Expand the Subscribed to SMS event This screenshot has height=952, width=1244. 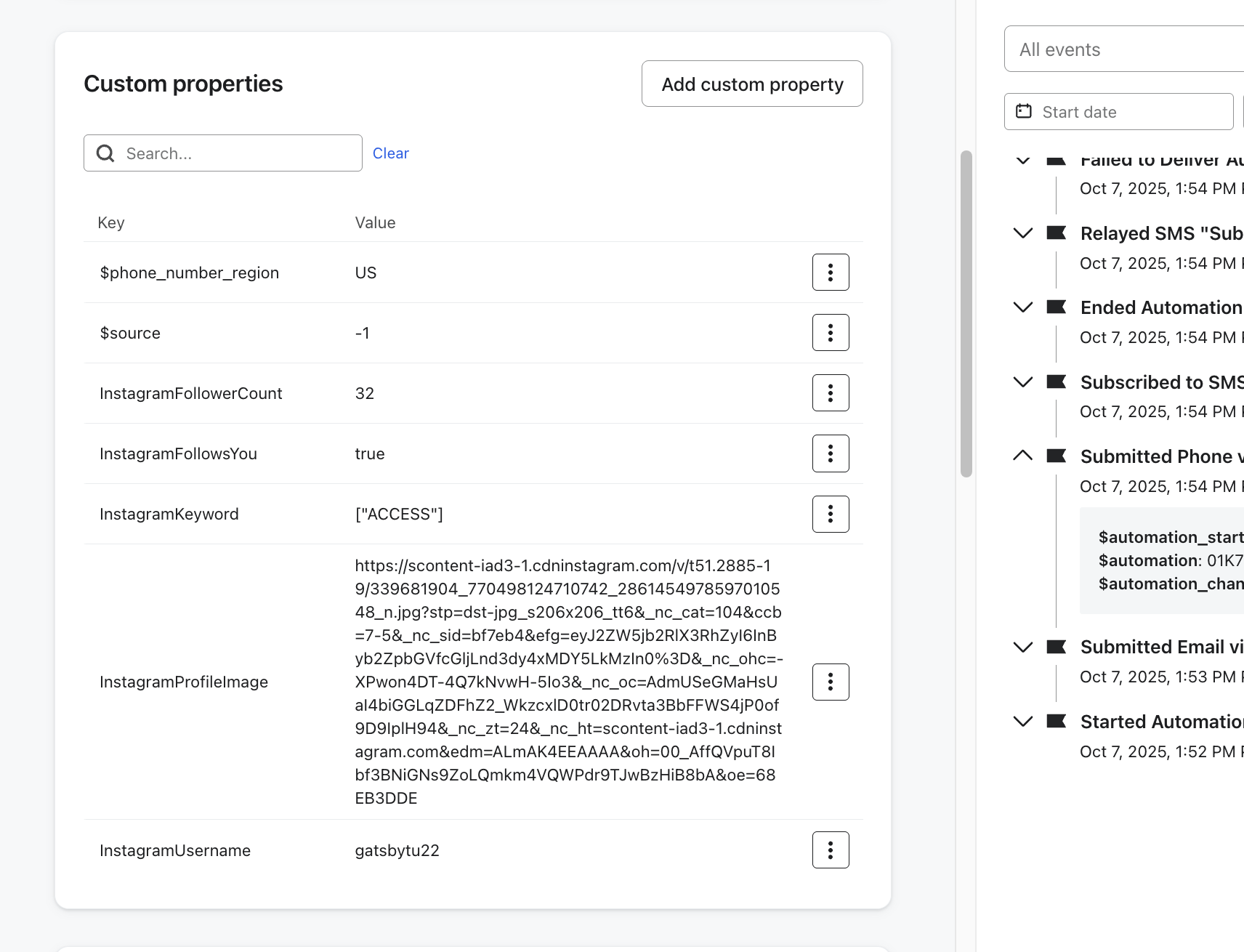[1022, 382]
